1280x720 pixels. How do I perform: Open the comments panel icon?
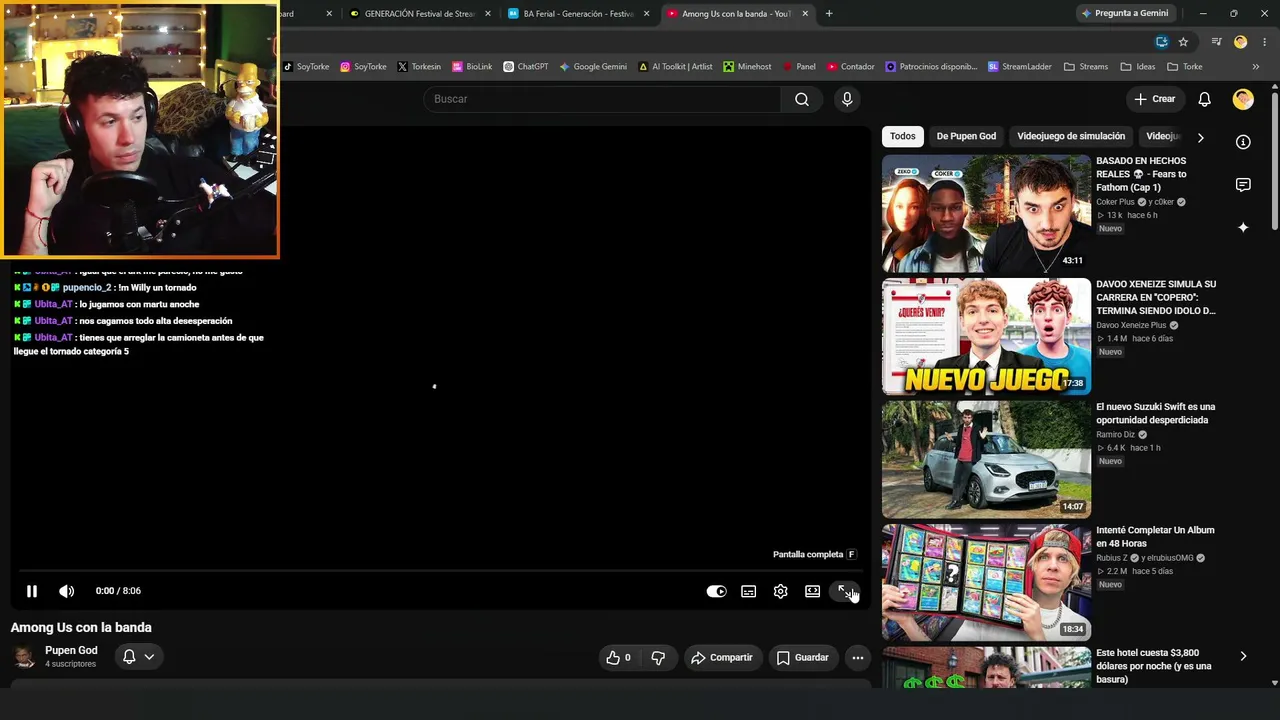coord(1243,185)
